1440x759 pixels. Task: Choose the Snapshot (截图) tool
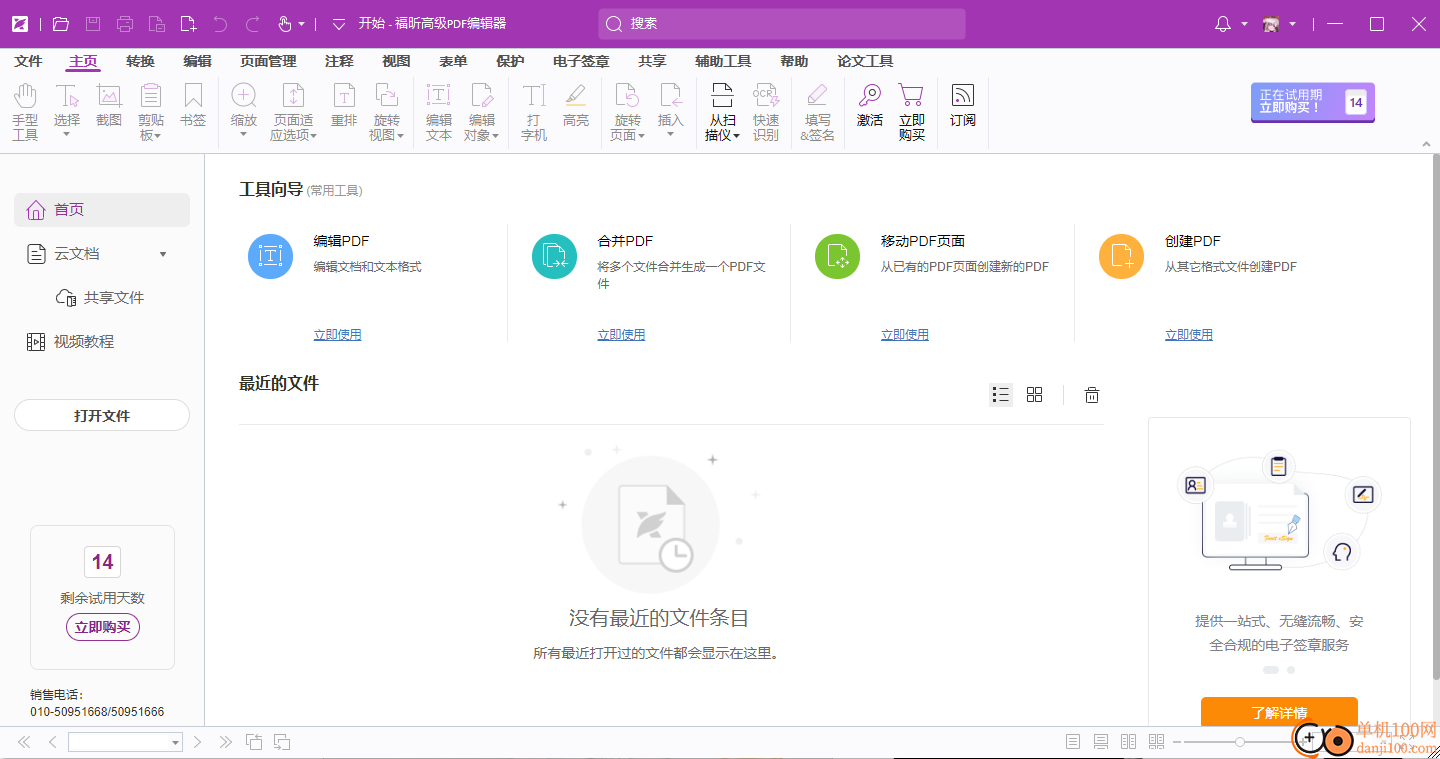[109, 97]
